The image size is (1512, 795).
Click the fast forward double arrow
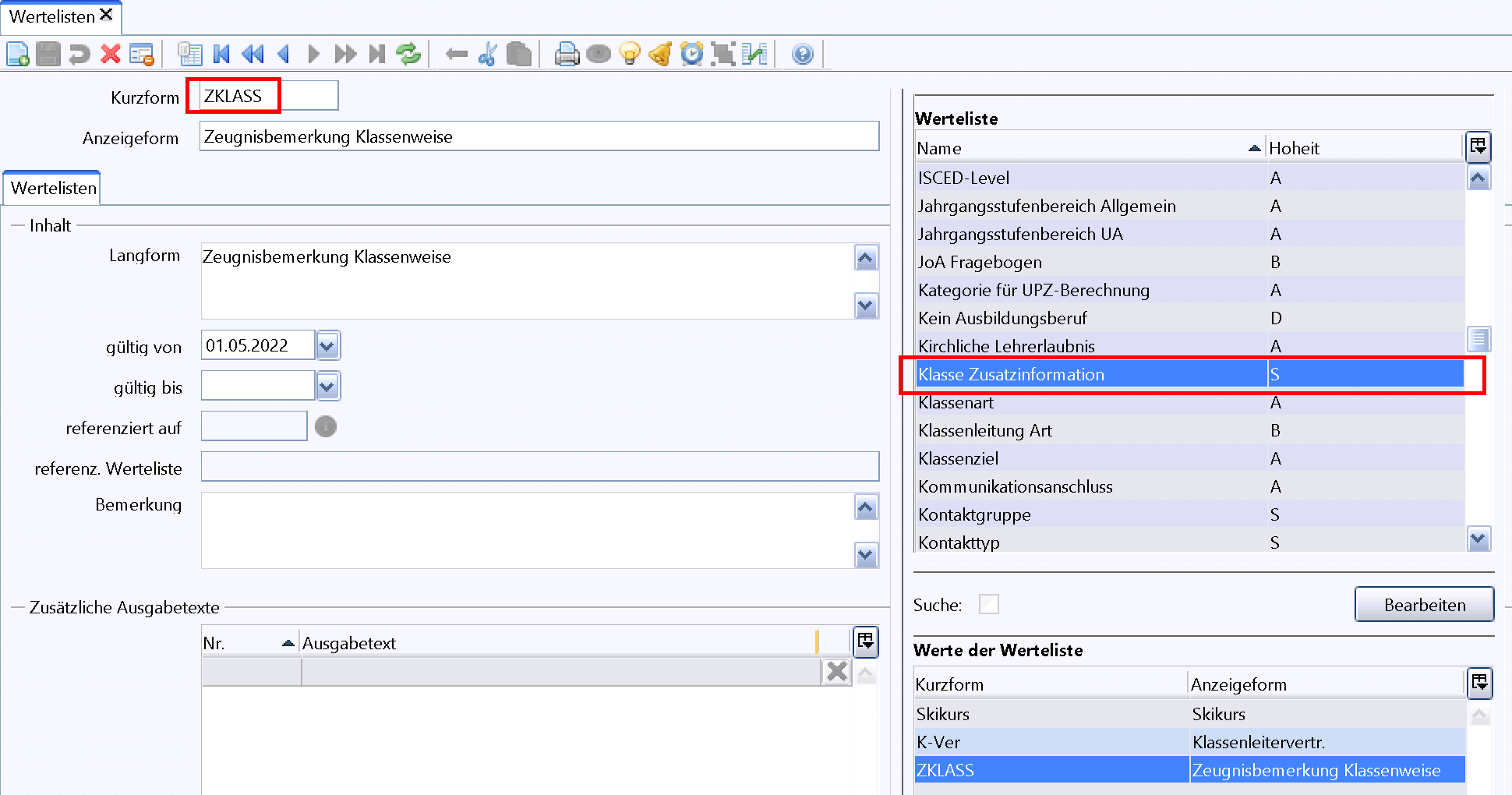[345, 54]
